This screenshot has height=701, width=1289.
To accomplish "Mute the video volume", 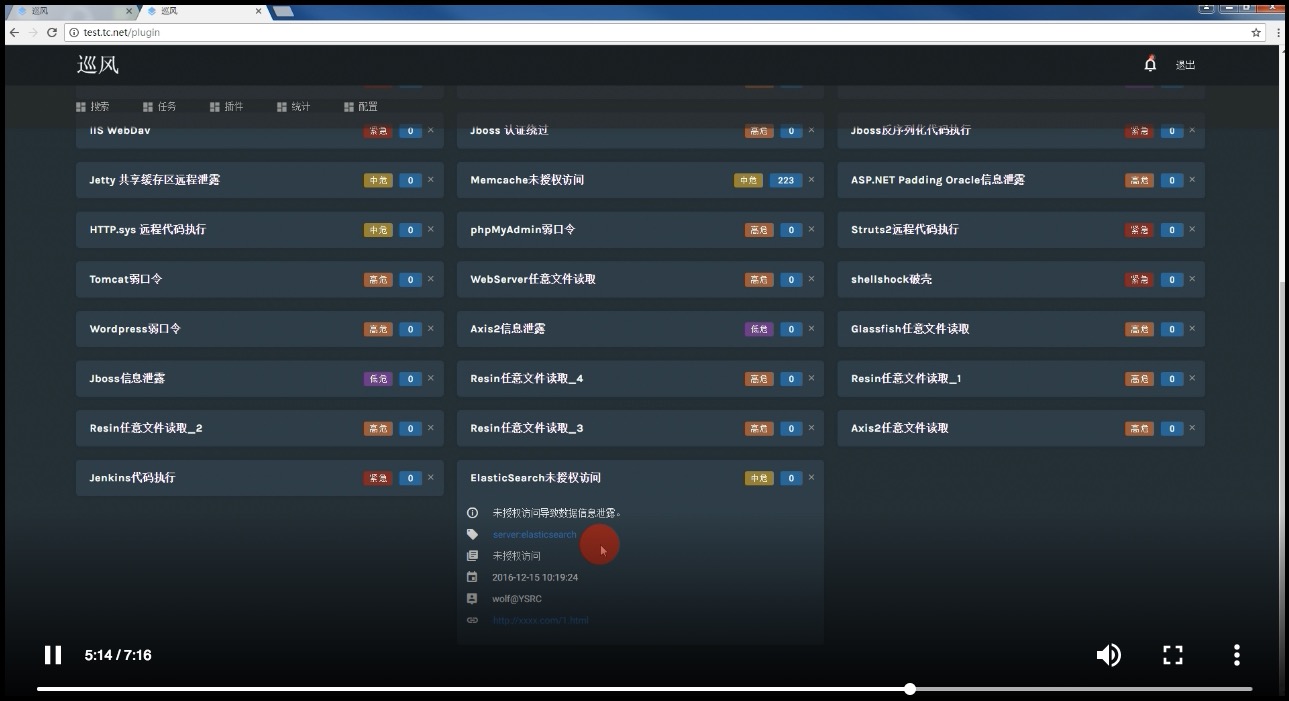I will click(x=1108, y=655).
